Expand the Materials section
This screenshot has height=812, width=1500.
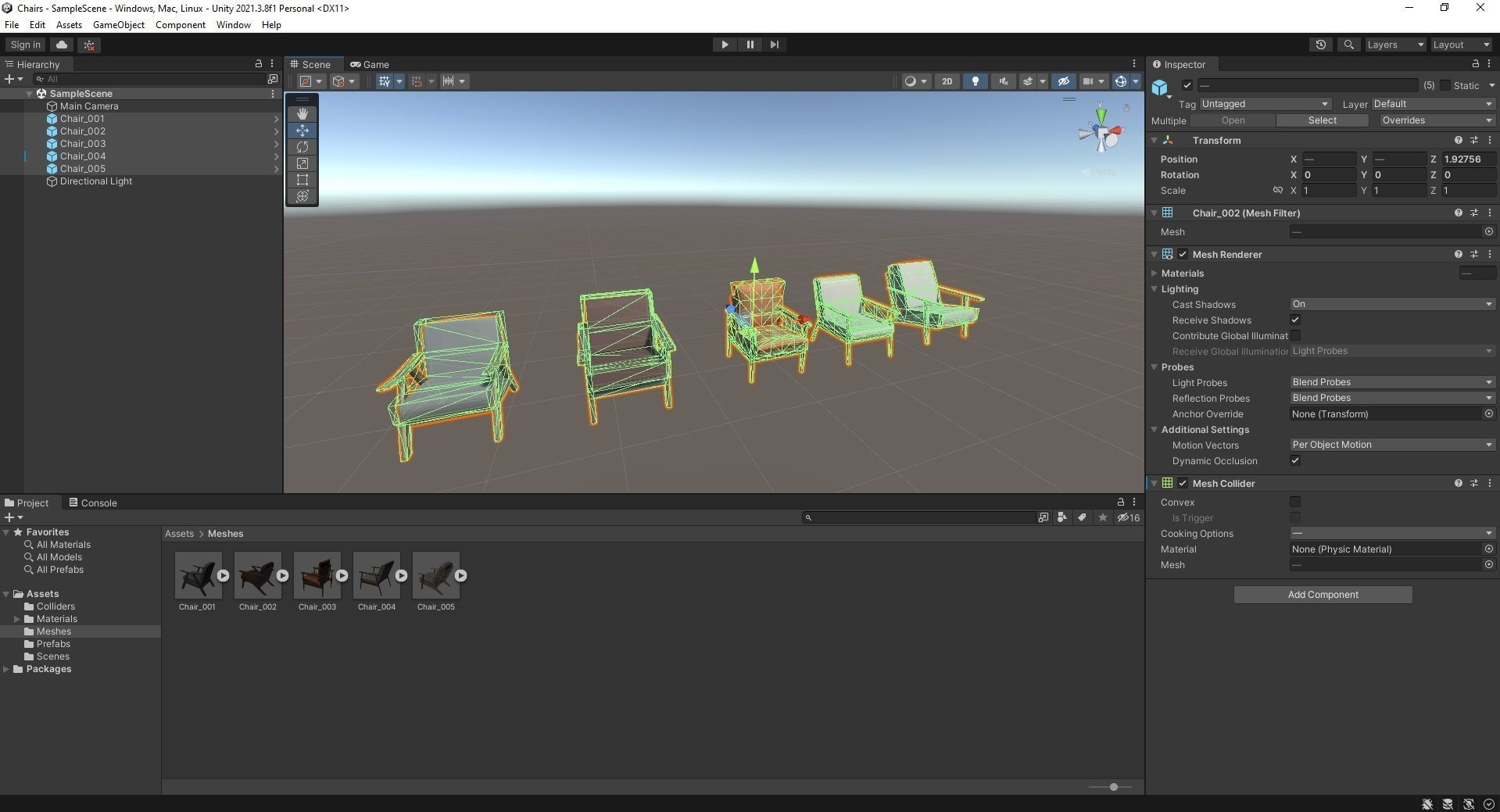pos(1155,274)
